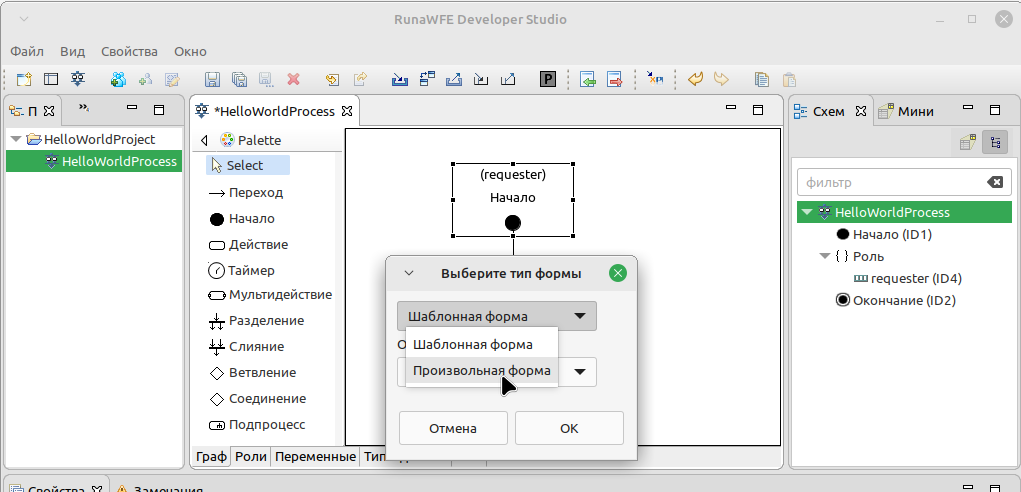Click the new project icon in toolbar
This screenshot has height=492, width=1021.
pyautogui.click(x=24, y=79)
